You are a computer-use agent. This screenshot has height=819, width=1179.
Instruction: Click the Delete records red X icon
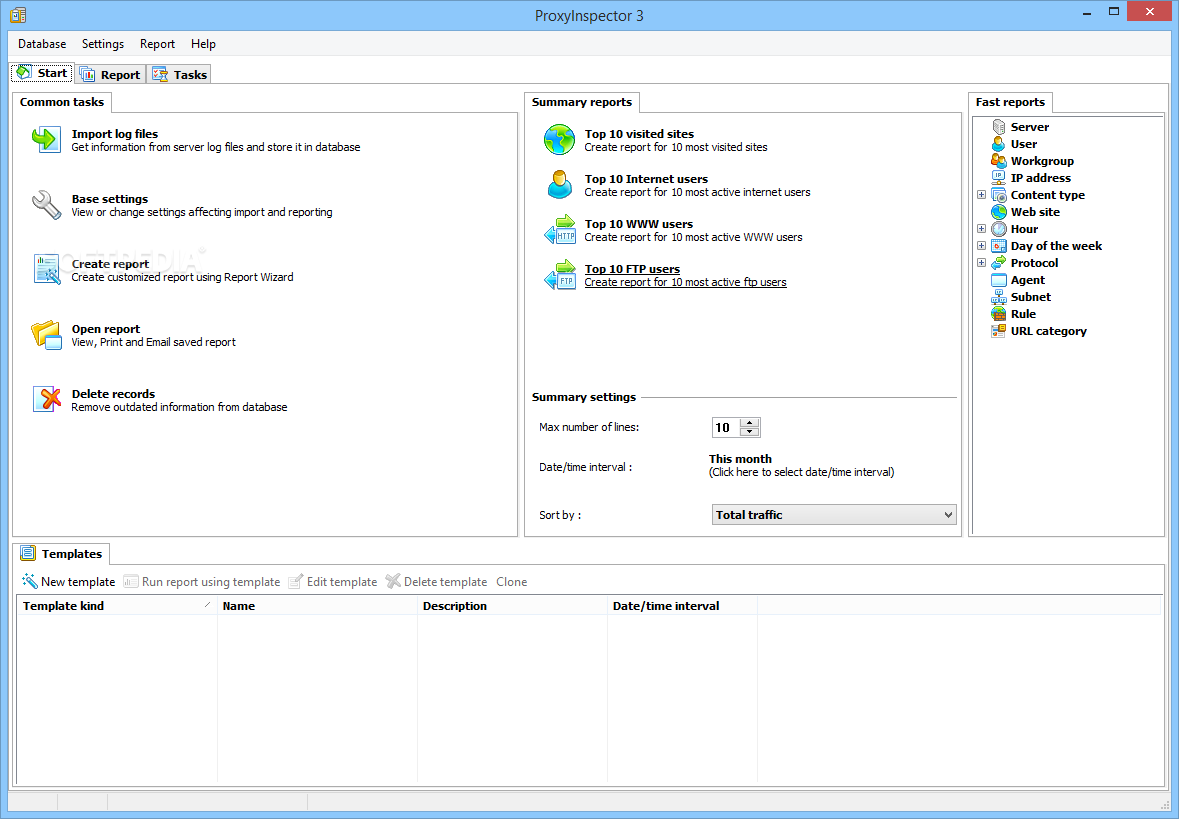tap(46, 399)
